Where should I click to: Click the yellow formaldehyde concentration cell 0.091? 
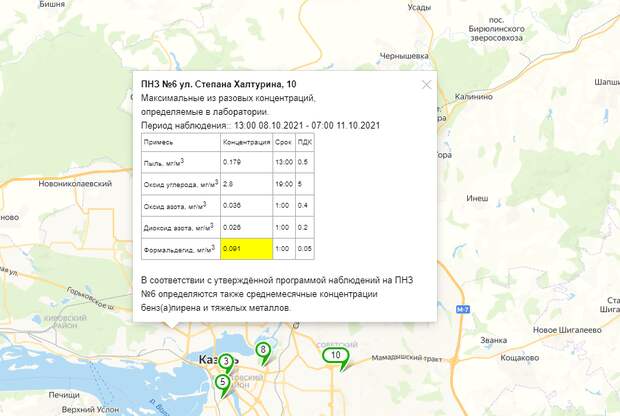(x=246, y=248)
